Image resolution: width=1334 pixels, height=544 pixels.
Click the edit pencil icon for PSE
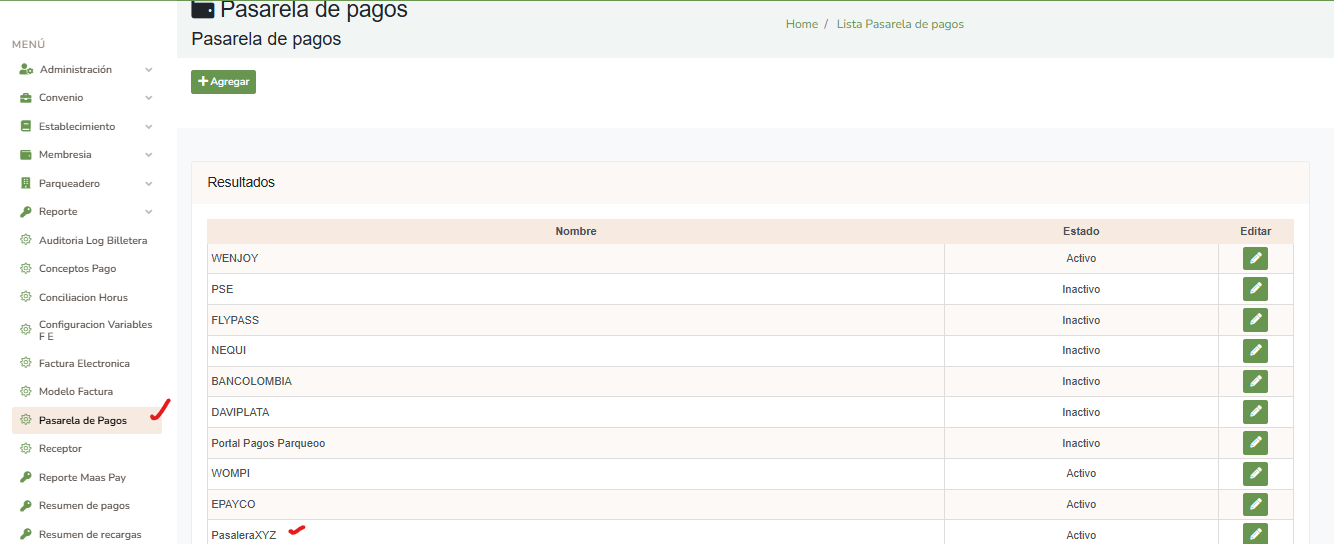tap(1255, 289)
